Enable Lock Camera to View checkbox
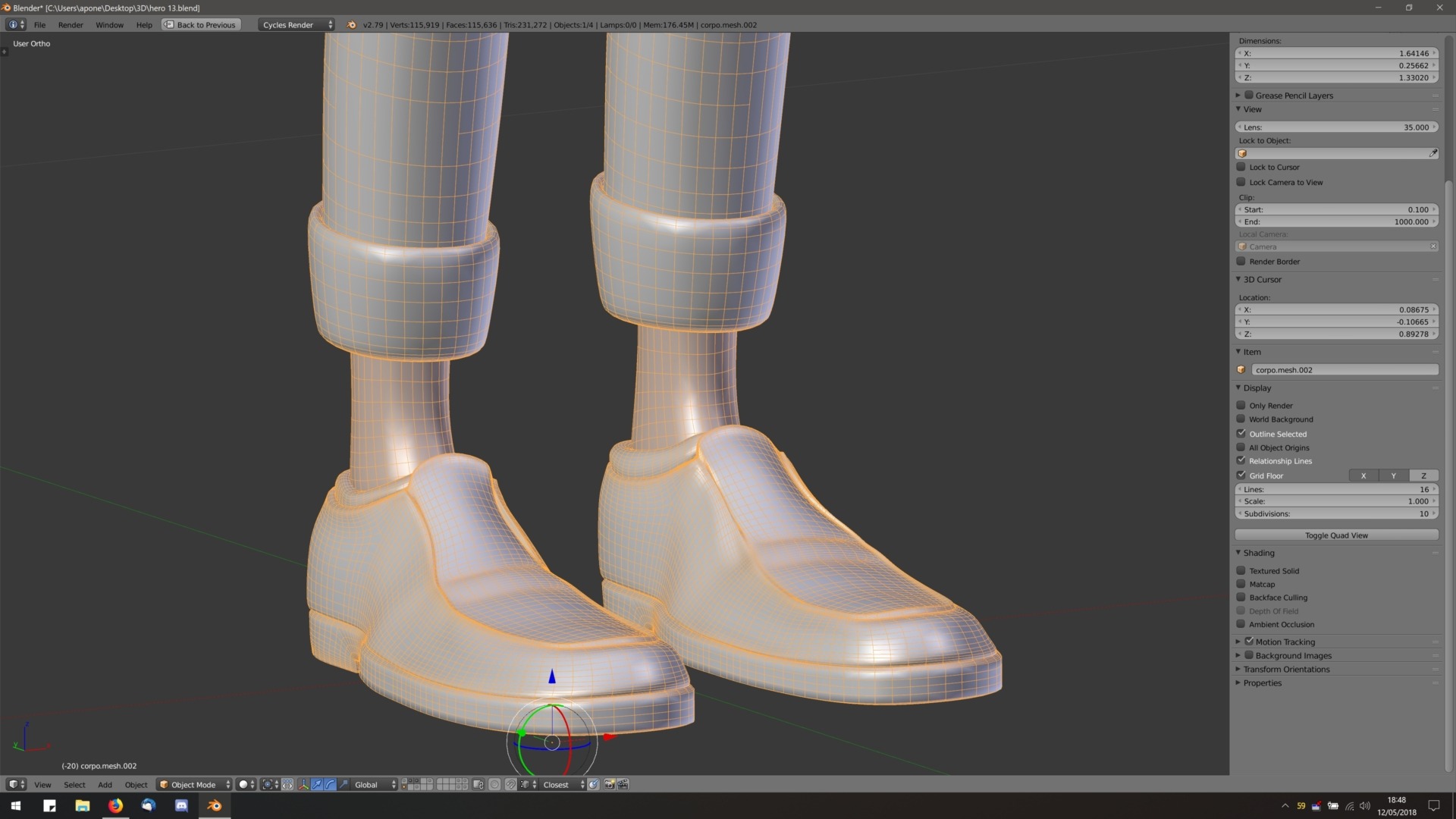Image resolution: width=1456 pixels, height=819 pixels. [x=1241, y=182]
